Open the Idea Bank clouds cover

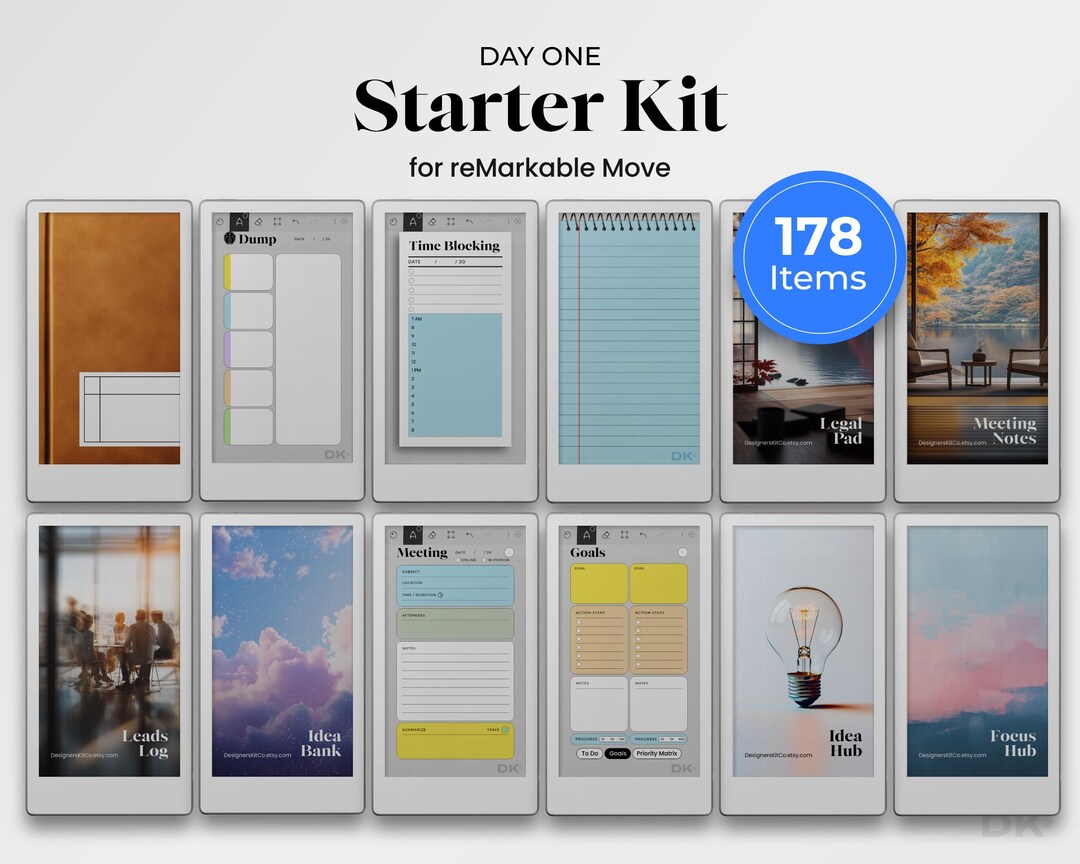pyautogui.click(x=282, y=651)
